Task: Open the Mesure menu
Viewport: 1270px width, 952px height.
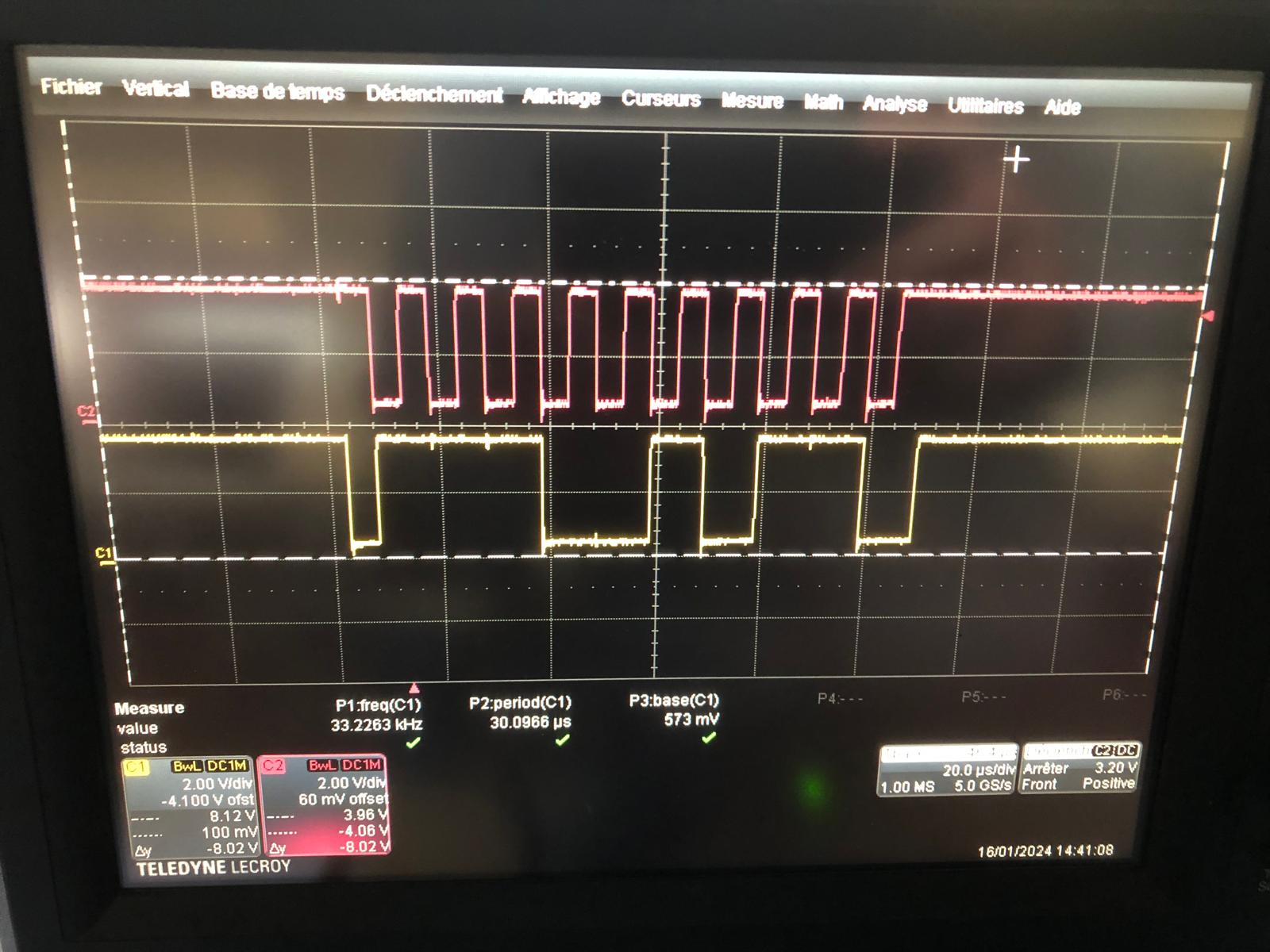Action: 752,101
